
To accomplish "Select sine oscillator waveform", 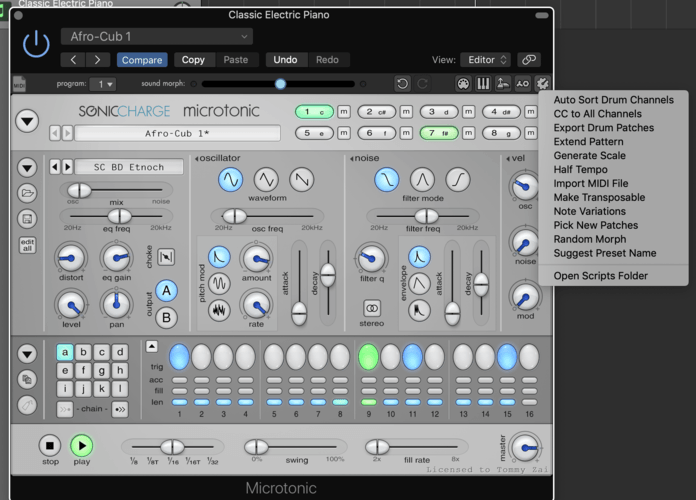I will click(x=230, y=180).
